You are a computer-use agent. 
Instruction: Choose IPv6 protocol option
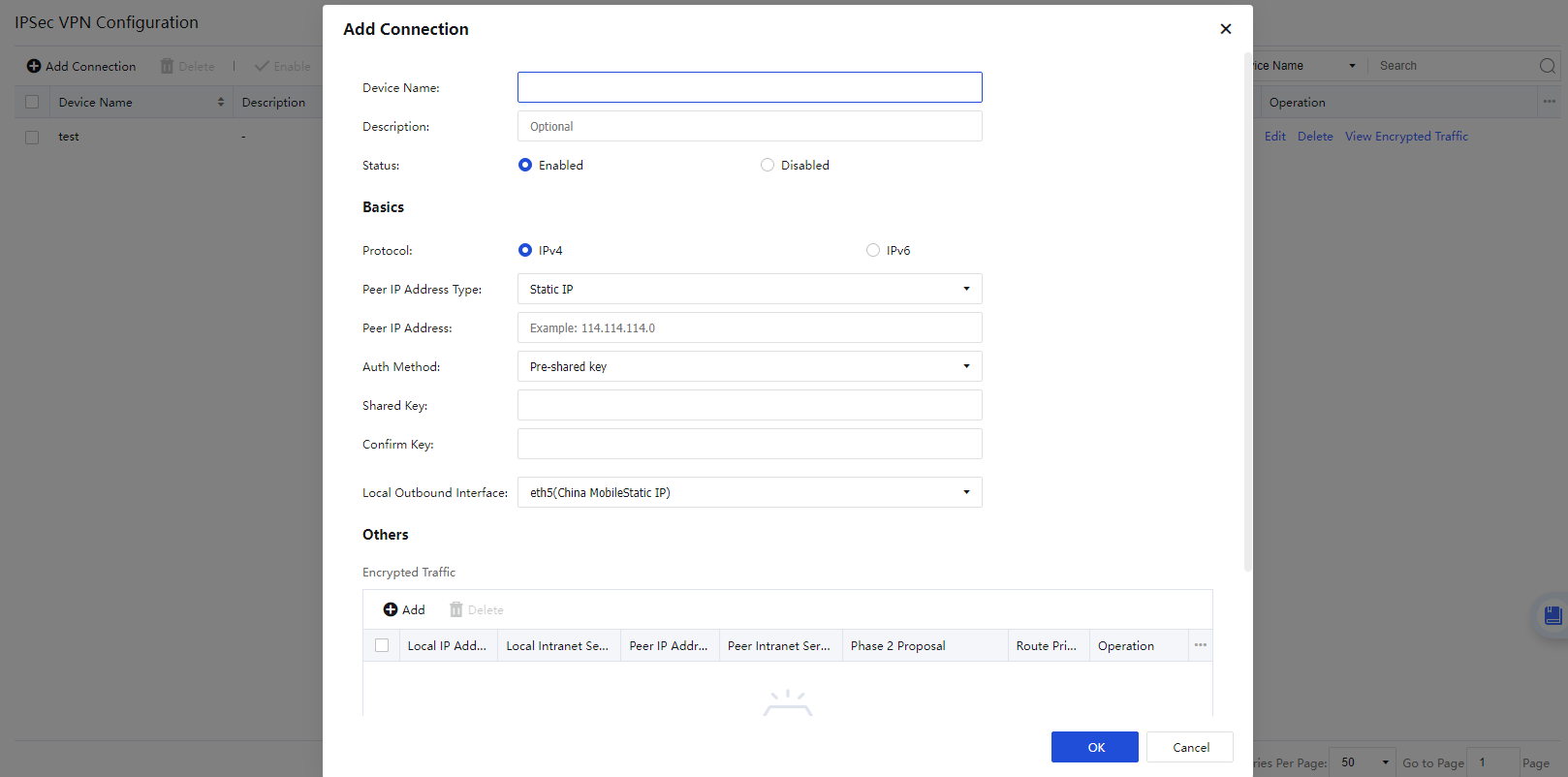pyautogui.click(x=873, y=250)
